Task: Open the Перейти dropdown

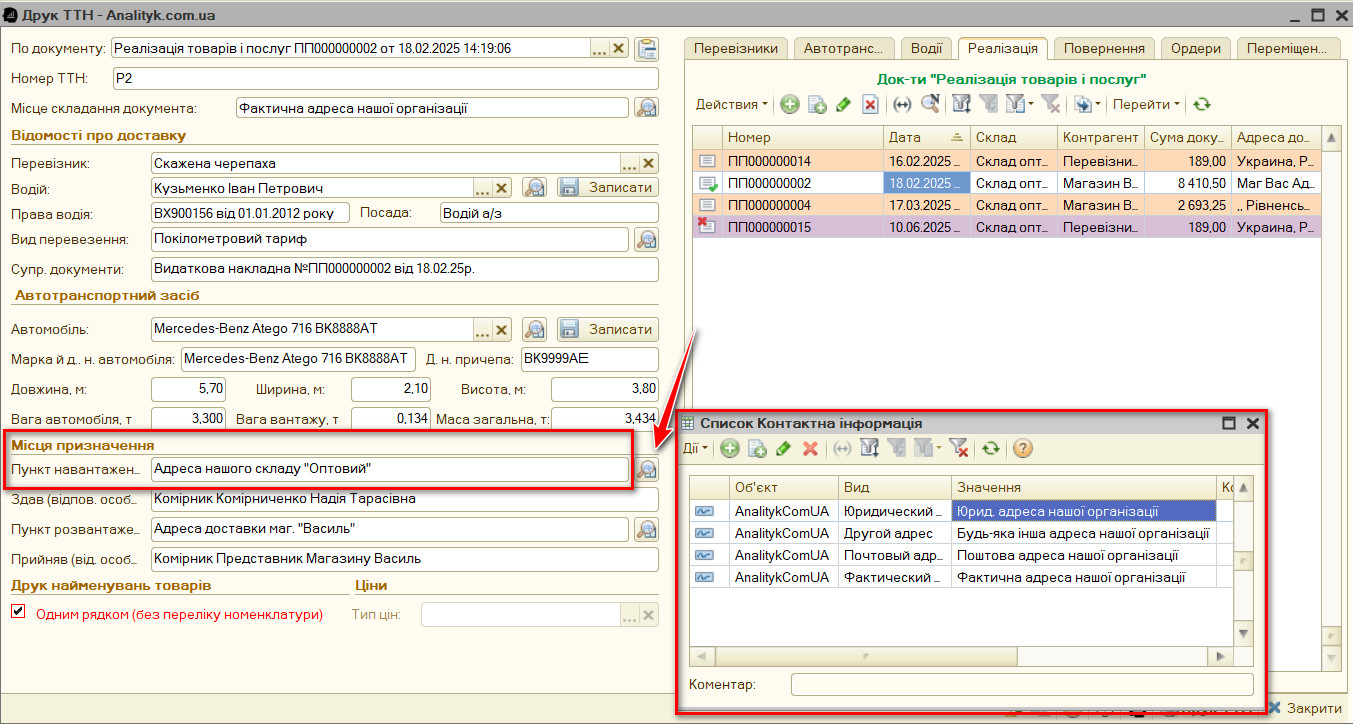Action: click(1146, 104)
